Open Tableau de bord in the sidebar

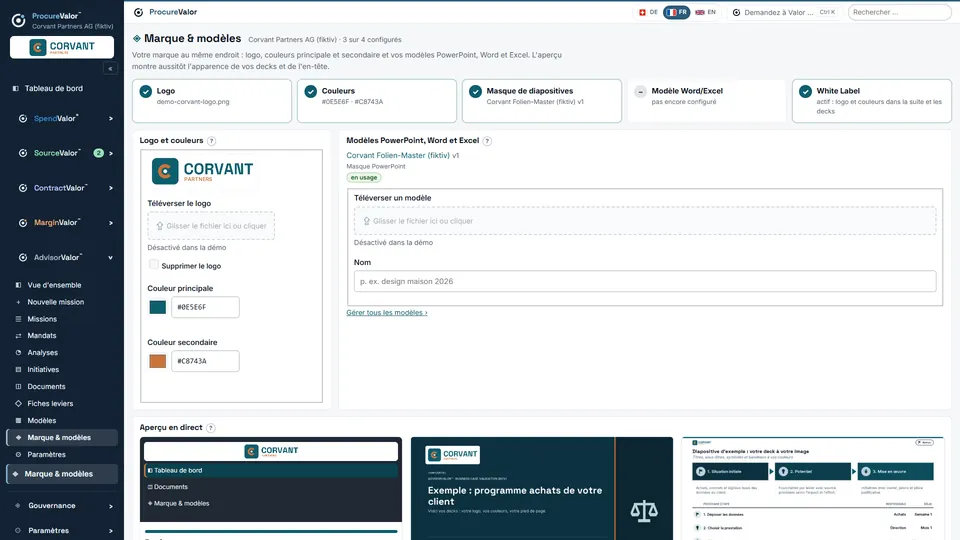coord(53,88)
